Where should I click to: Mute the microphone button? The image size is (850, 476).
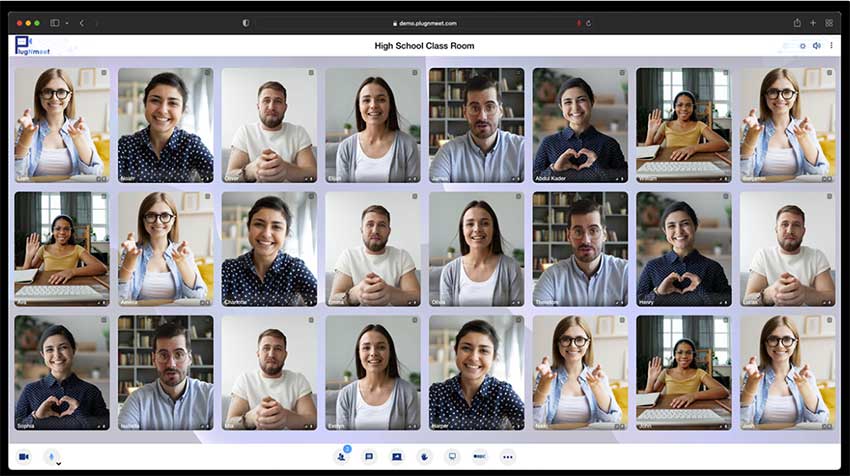coord(52,456)
